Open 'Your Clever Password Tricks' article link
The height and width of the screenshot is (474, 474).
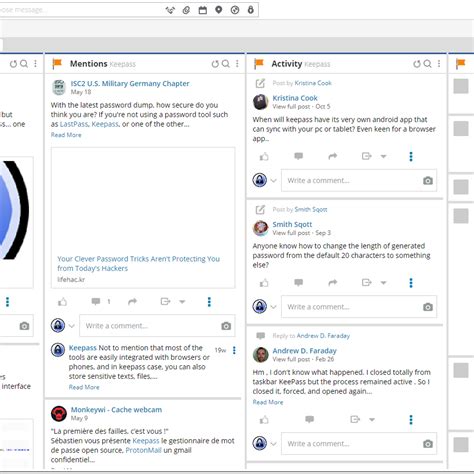click(138, 263)
